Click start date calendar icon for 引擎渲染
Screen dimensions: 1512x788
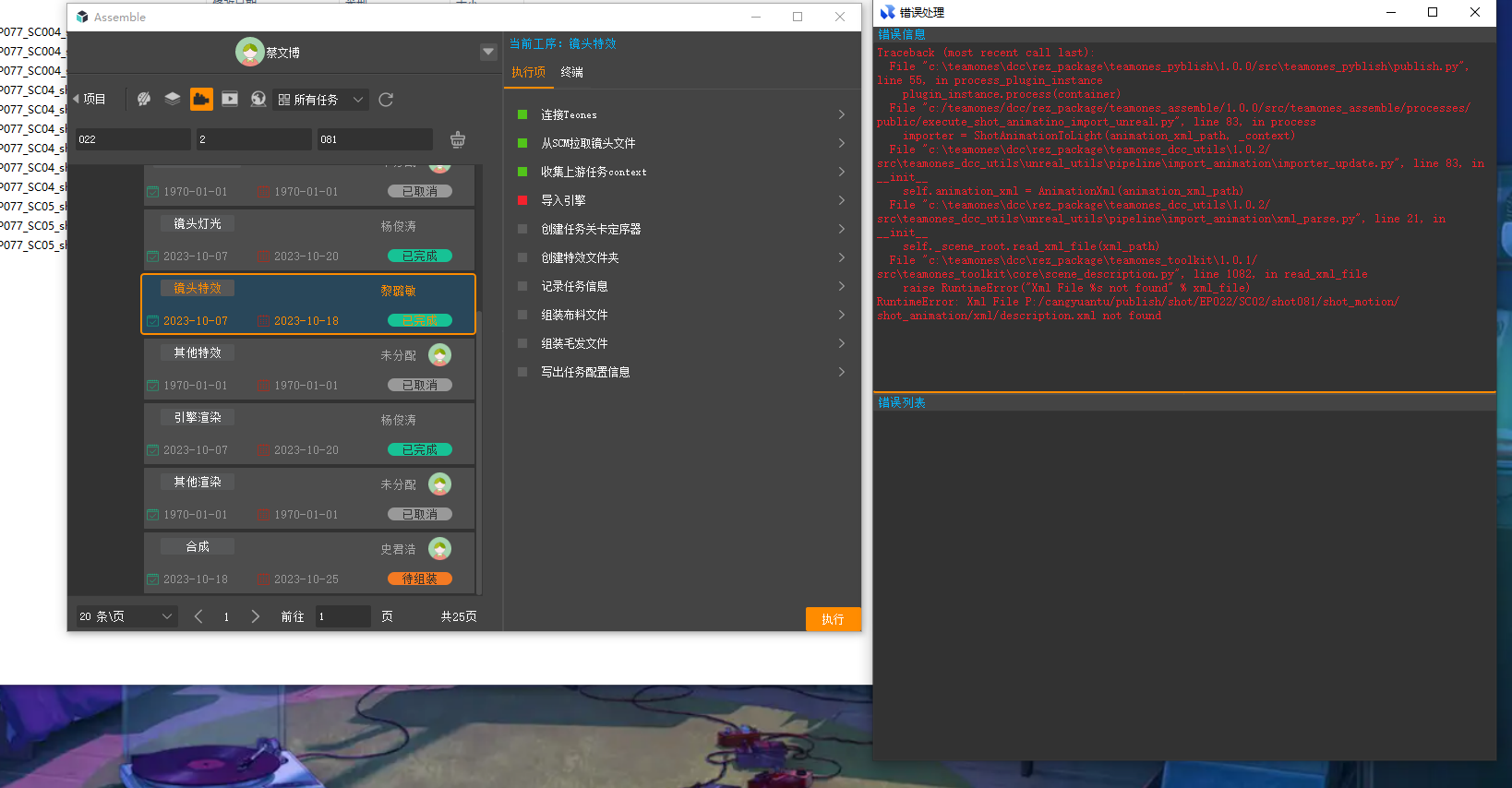tap(153, 450)
